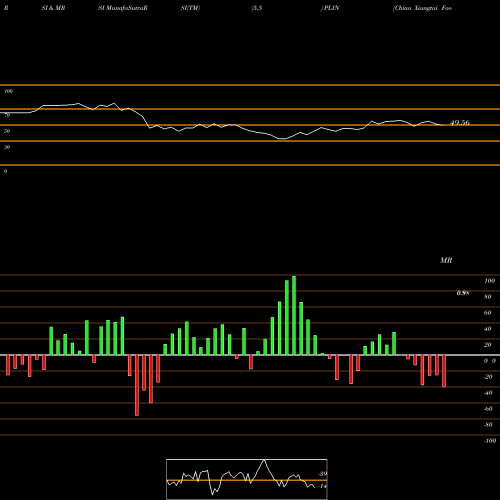Viewport: 500px width, 500px height.
Task: Click the 39 label in mini chart
Action: pos(323,474)
